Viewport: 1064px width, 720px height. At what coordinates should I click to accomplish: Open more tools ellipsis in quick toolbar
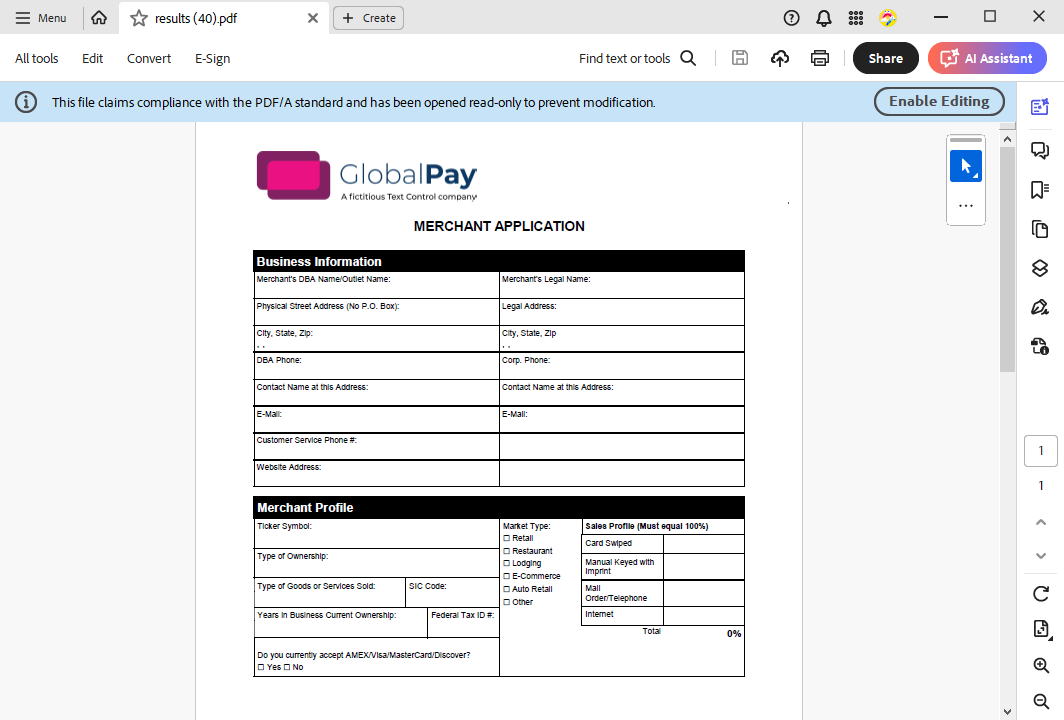click(x=966, y=206)
